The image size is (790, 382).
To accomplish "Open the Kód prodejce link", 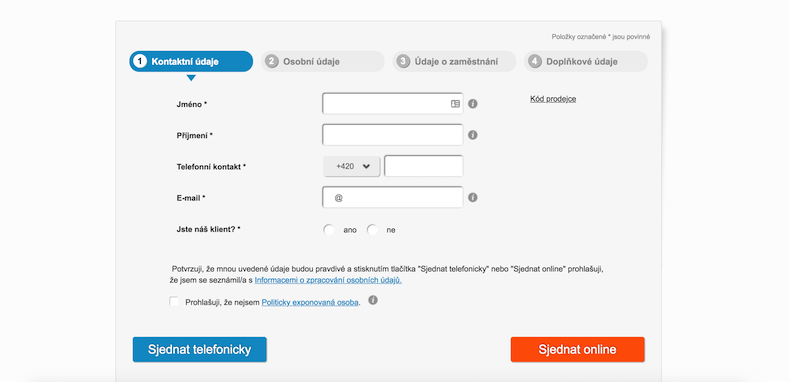I will pyautogui.click(x=553, y=99).
